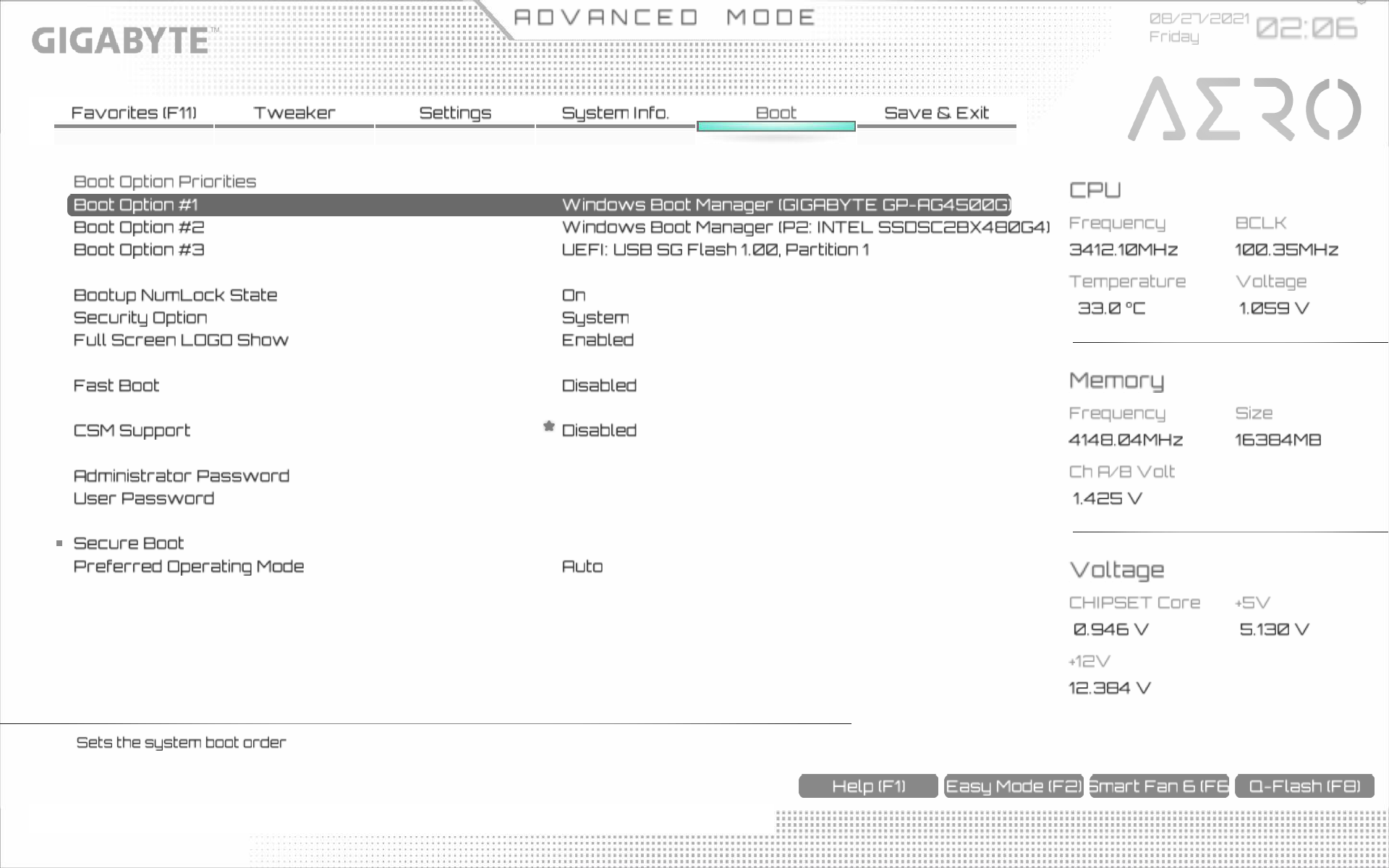
Task: Open the Q-Flash (F8) utility
Action: [x=1304, y=786]
